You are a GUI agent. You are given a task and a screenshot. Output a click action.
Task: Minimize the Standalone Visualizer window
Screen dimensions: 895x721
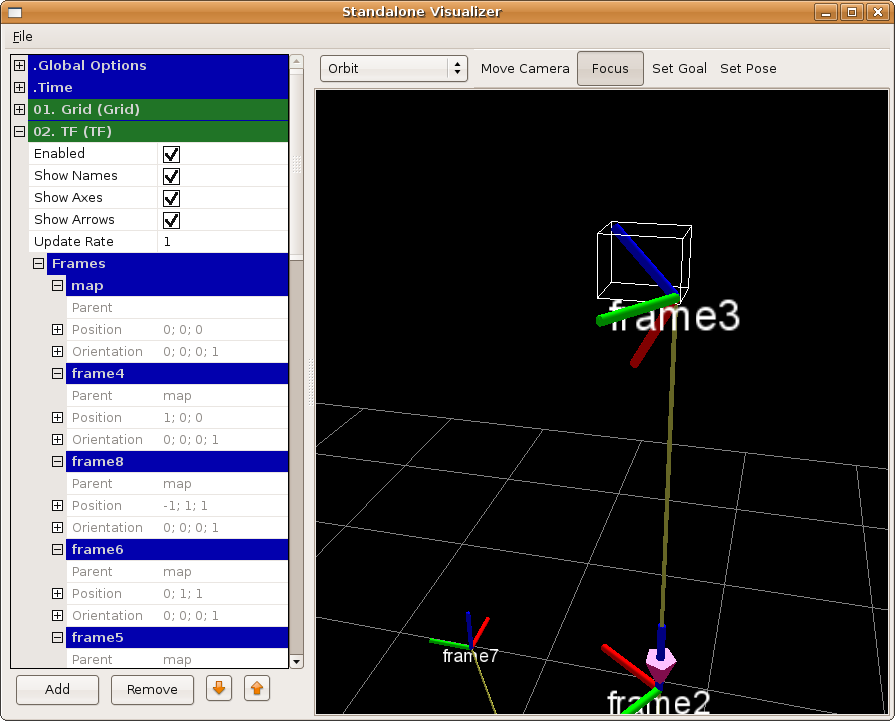pos(826,12)
